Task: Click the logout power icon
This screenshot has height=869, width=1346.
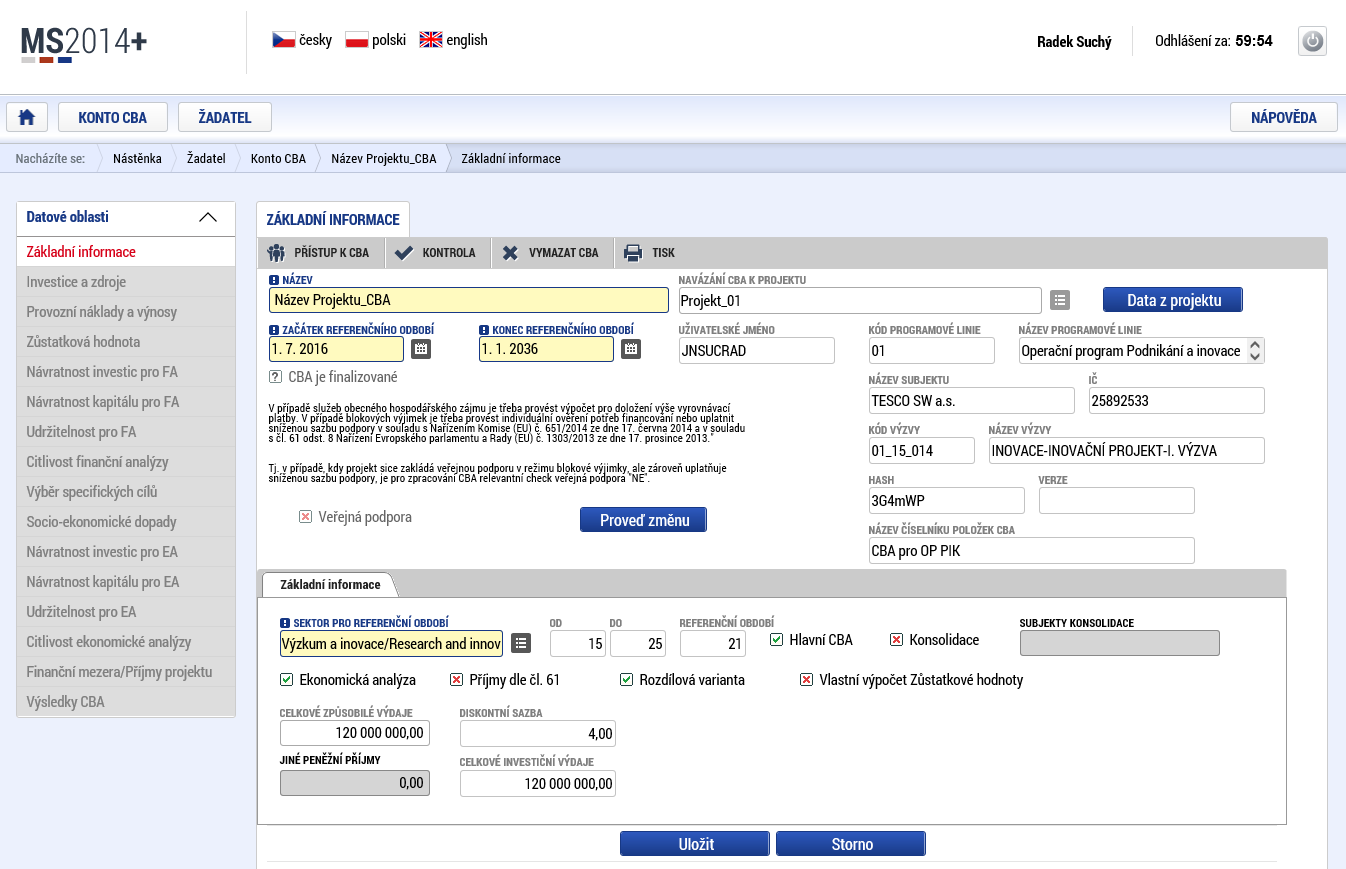Action: 1312,41
